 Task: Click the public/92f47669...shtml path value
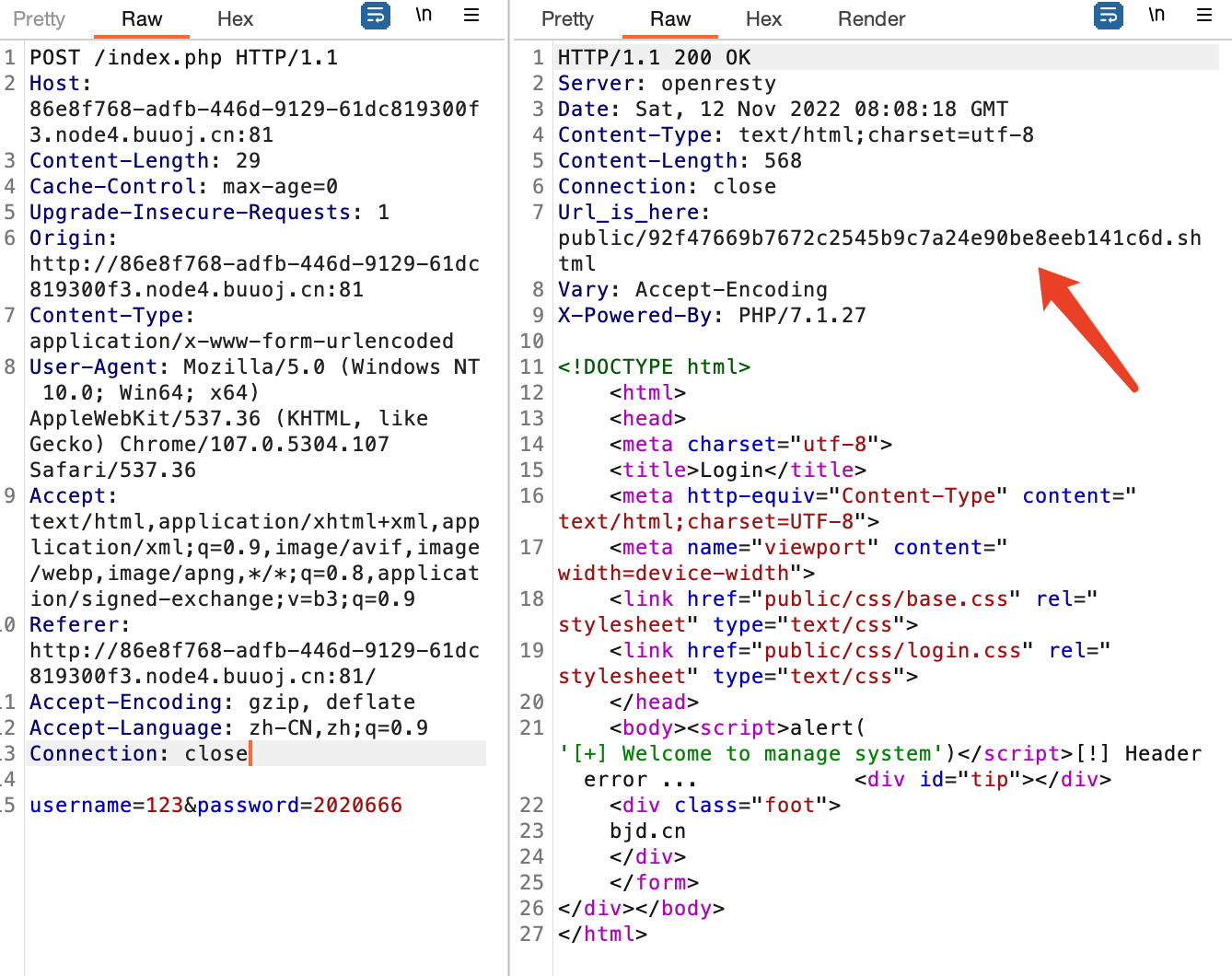click(x=879, y=250)
